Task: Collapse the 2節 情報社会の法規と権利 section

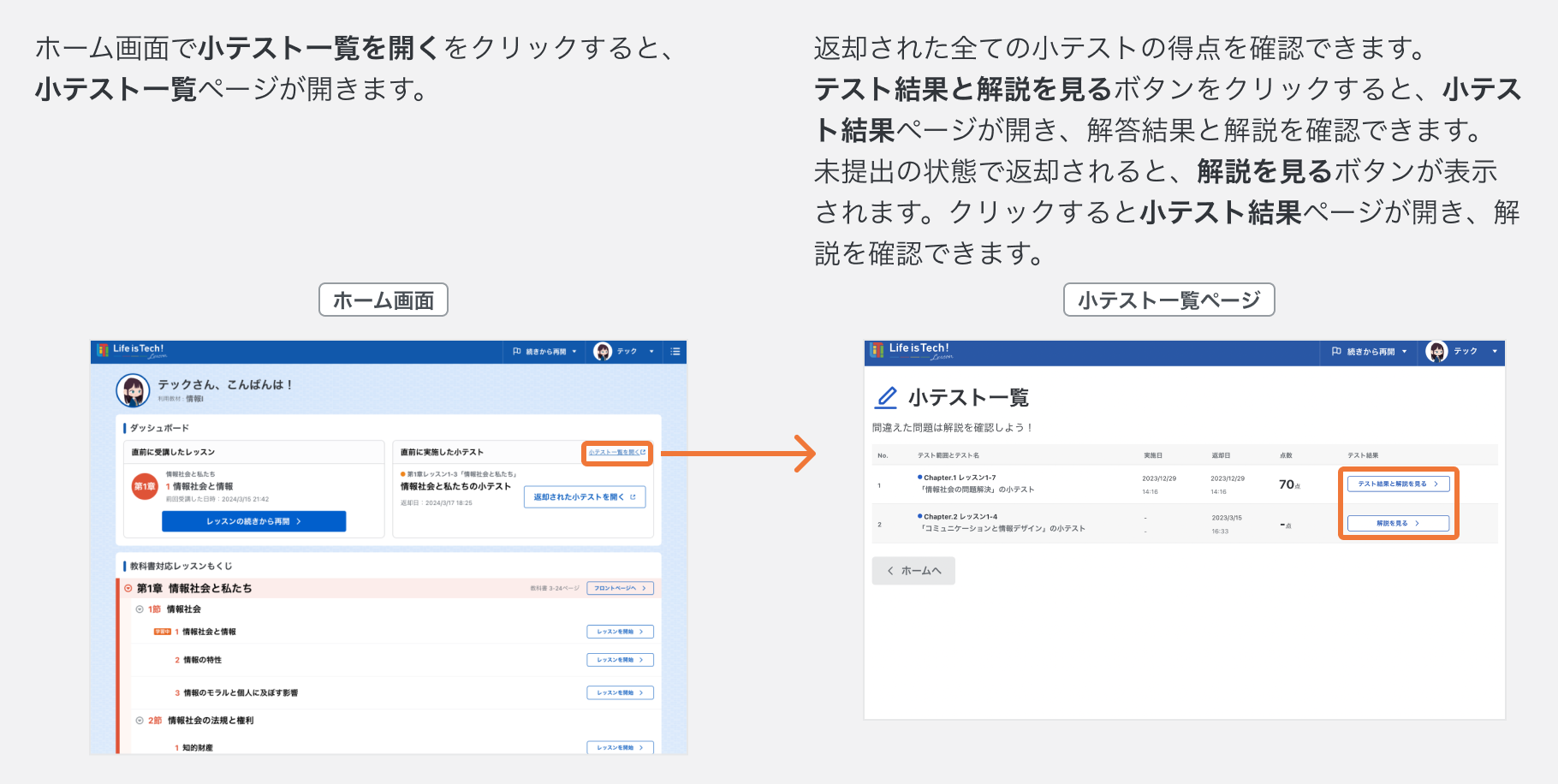Action: point(140,721)
